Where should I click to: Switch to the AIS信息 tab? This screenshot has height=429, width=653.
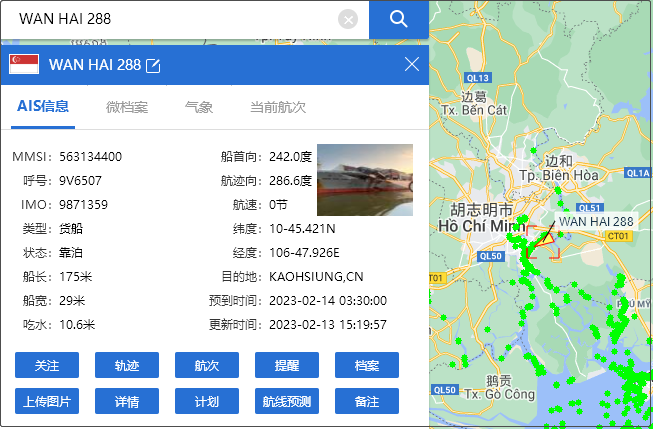pos(43,106)
